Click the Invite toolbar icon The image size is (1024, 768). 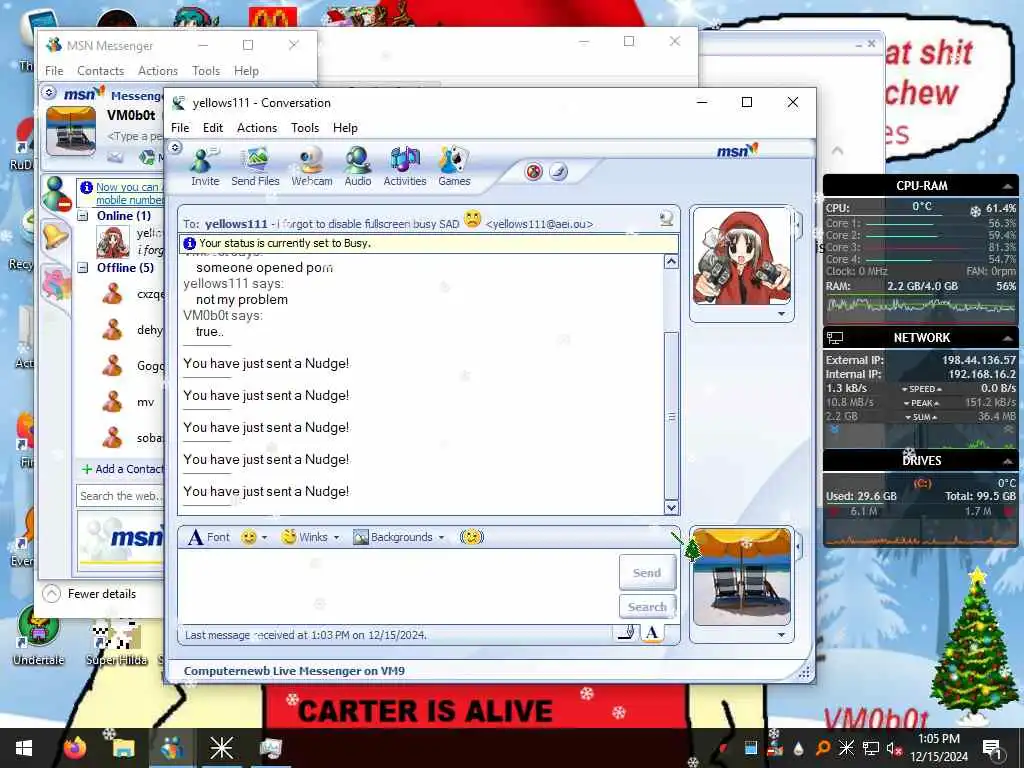[204, 167]
